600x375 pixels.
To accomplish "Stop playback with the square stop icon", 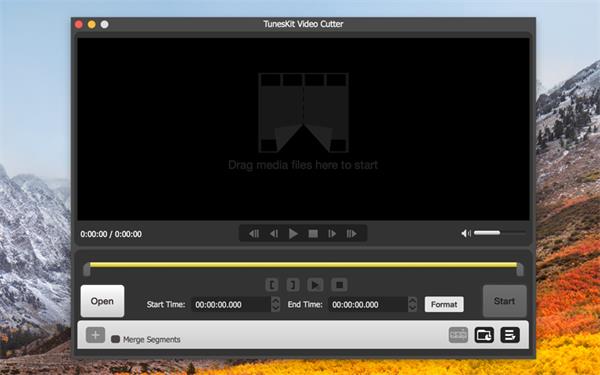I will (313, 233).
